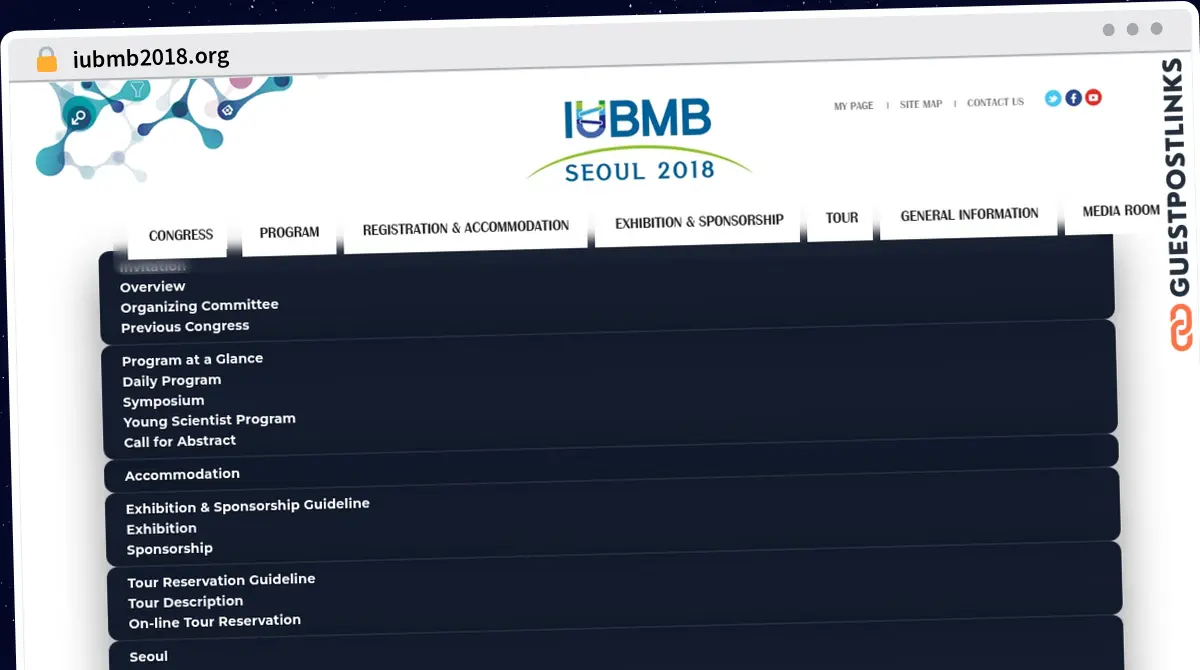Expand the TOUR dropdown menu

(x=841, y=217)
